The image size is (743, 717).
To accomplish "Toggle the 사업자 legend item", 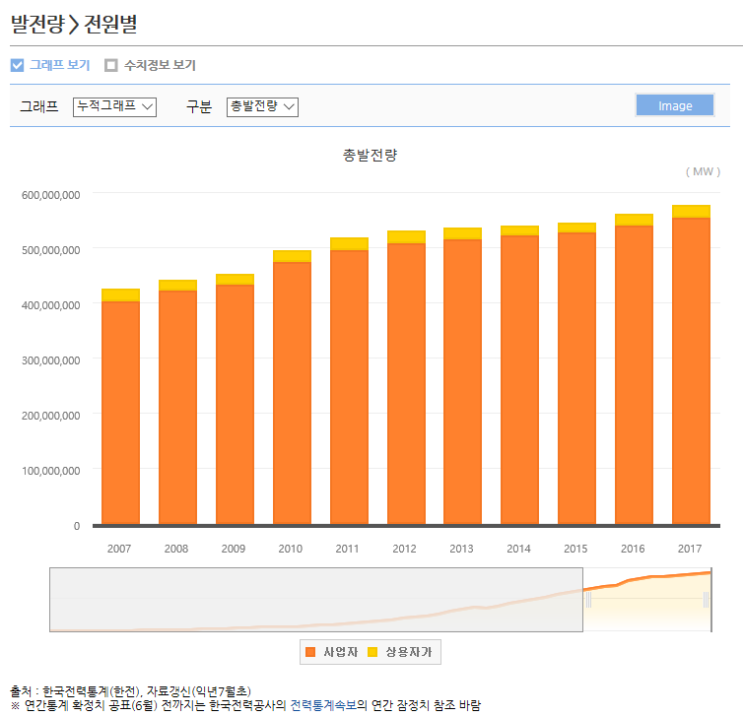I will (332, 652).
